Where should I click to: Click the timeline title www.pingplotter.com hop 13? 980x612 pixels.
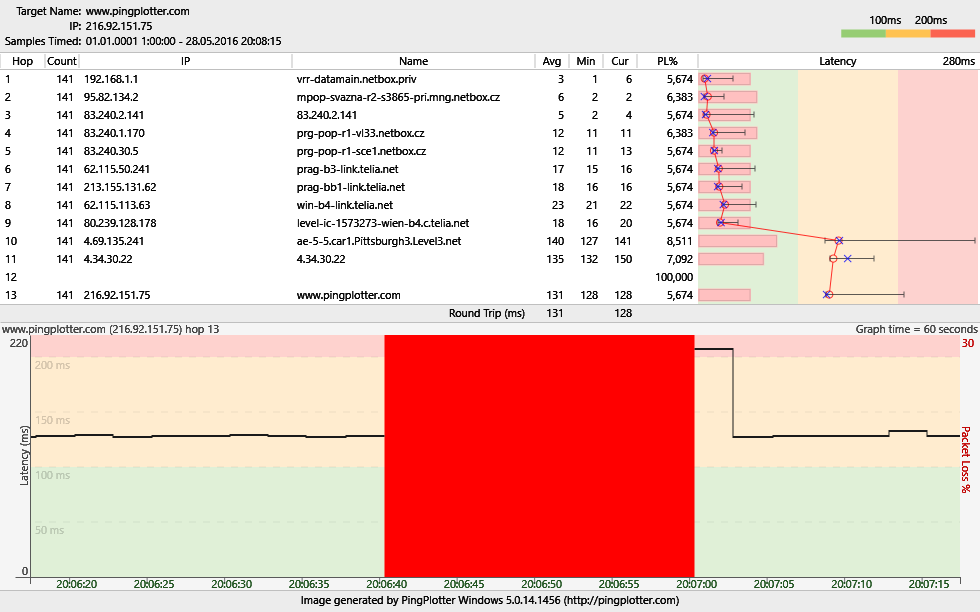tap(111, 329)
